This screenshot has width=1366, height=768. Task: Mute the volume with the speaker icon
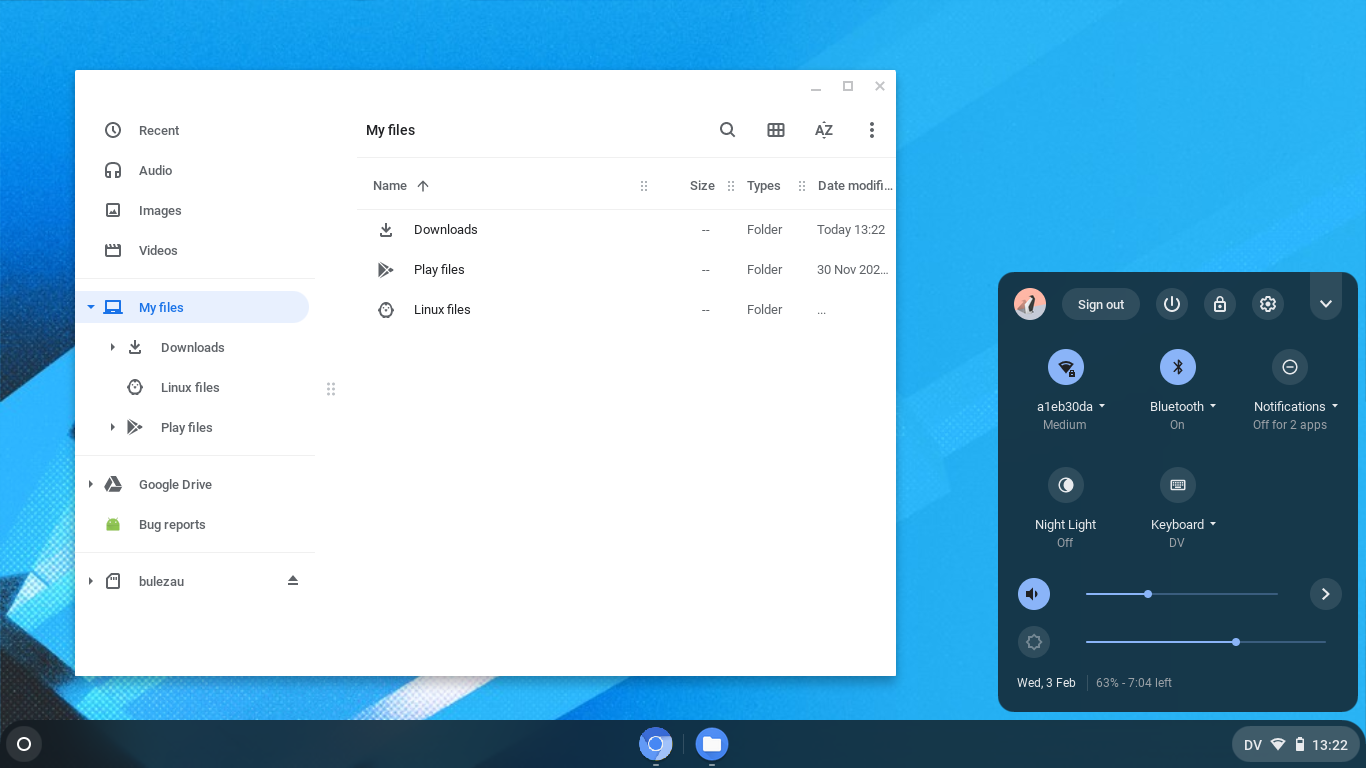coord(1034,593)
